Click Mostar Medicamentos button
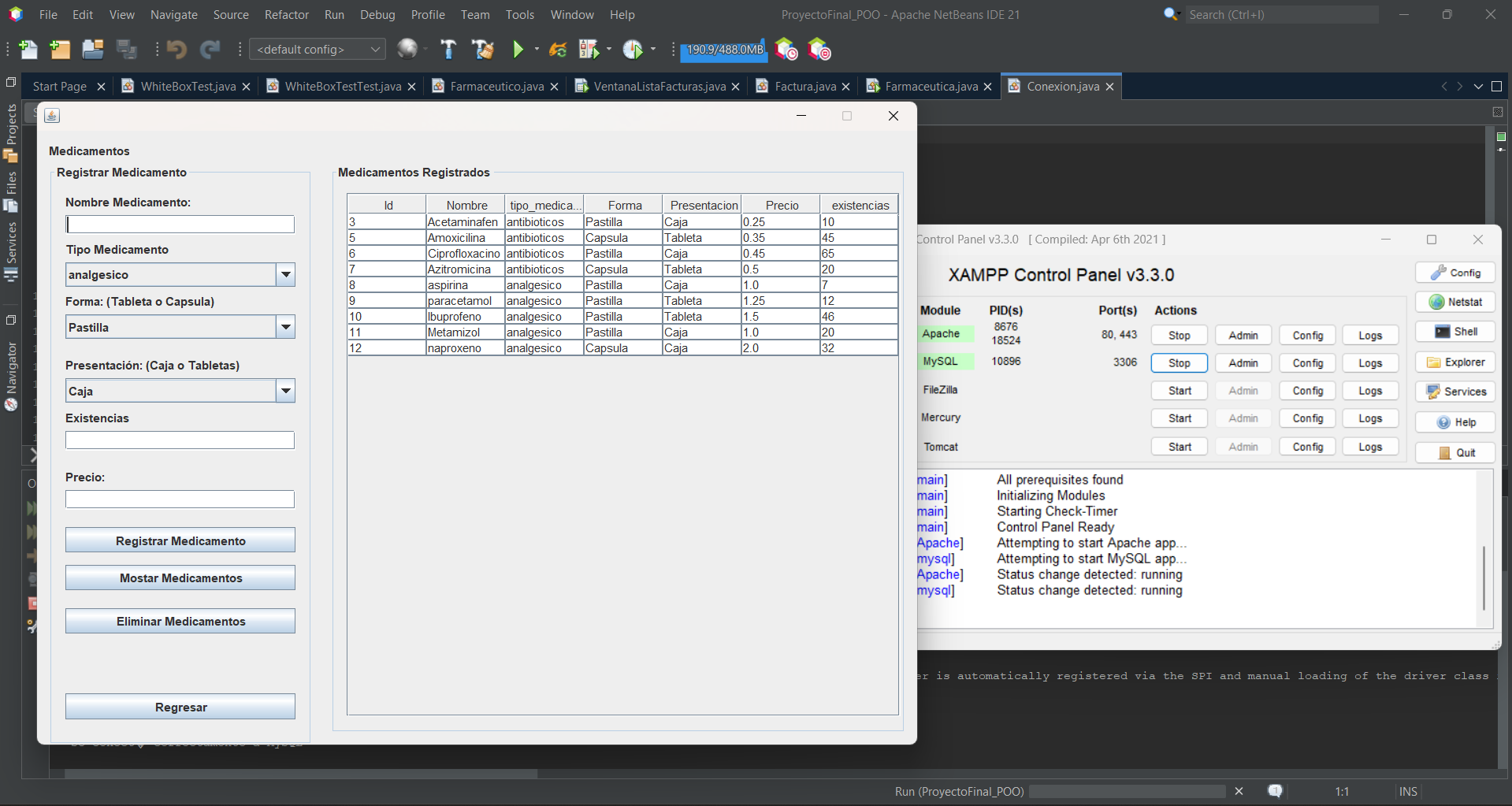Image resolution: width=1512 pixels, height=806 pixels. [180, 578]
